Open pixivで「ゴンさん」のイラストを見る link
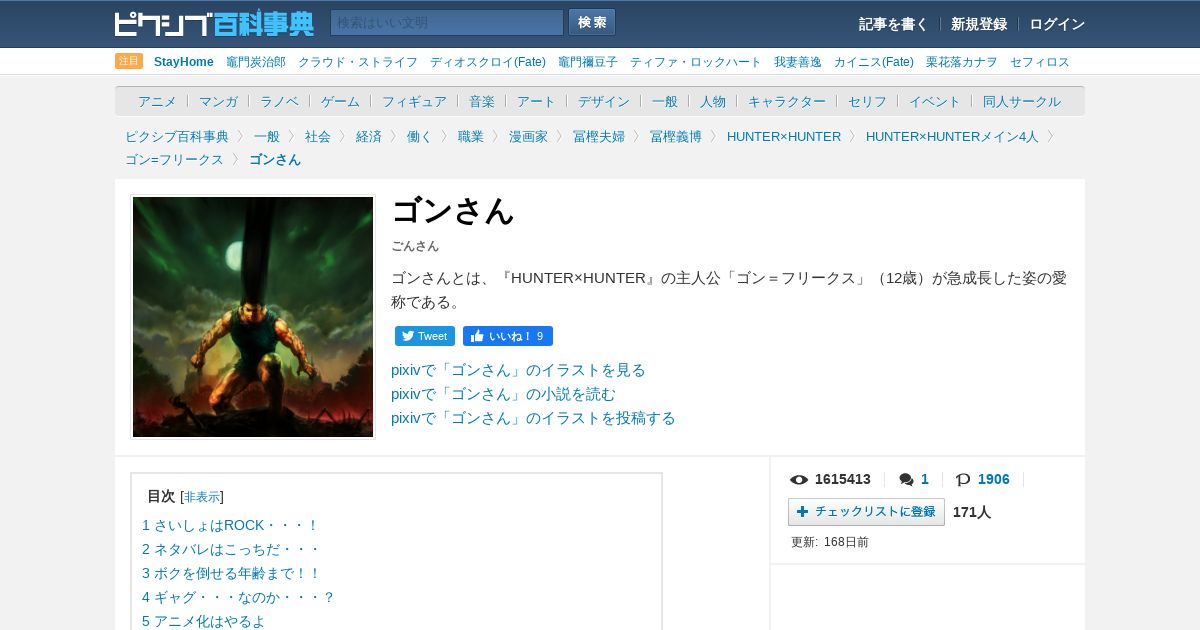The image size is (1200, 630). click(518, 370)
